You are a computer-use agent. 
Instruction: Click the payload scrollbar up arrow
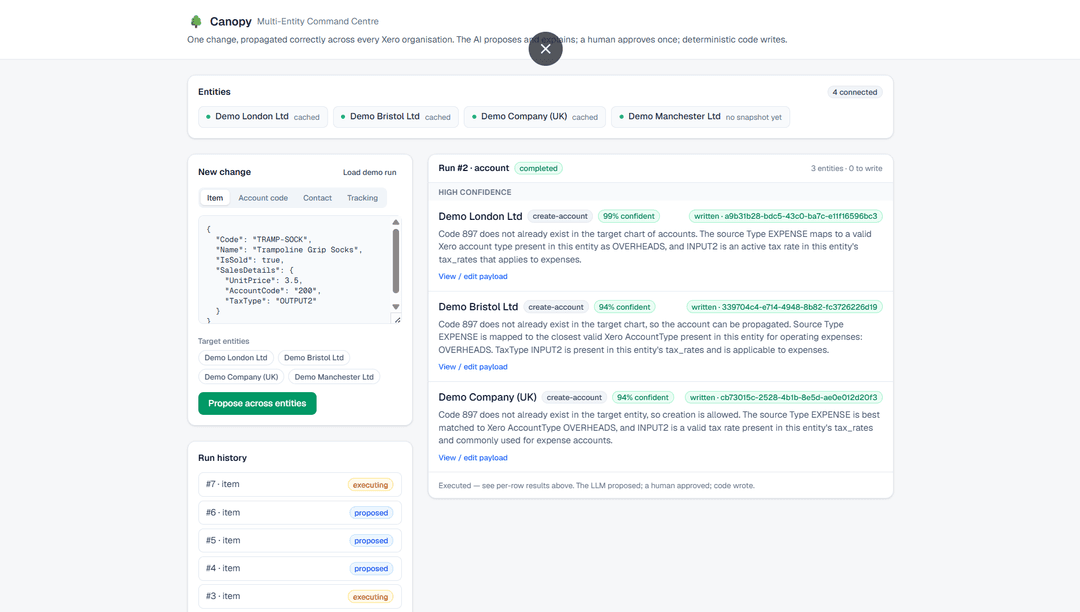click(x=396, y=222)
